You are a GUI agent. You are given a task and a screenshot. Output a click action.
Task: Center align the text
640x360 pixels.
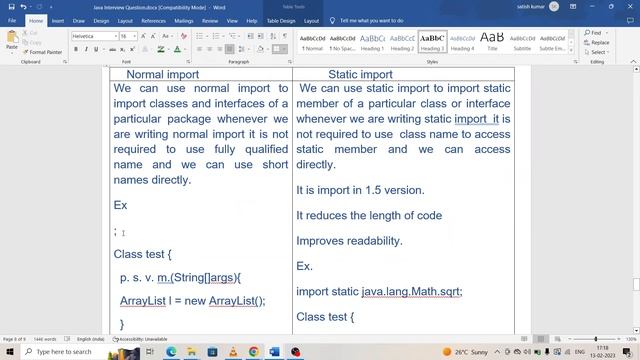coord(209,49)
